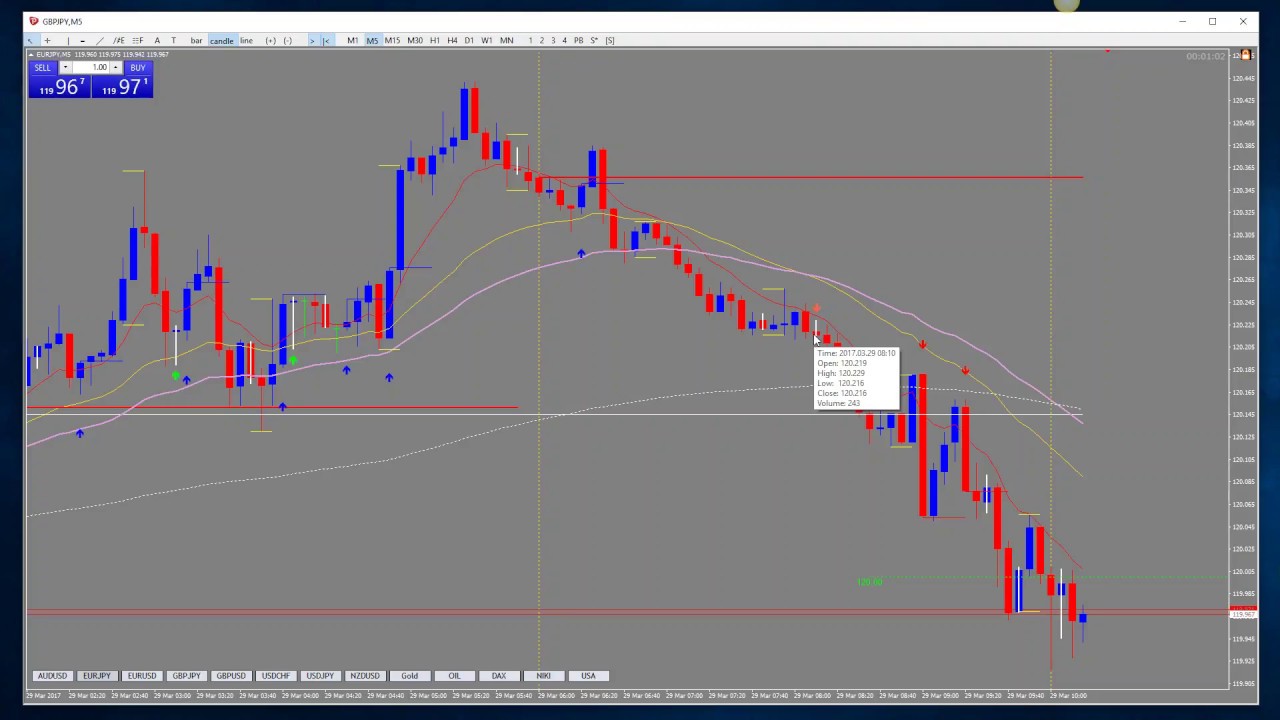Switch to OIL symbol
This screenshot has width=1280, height=720.
(454, 676)
